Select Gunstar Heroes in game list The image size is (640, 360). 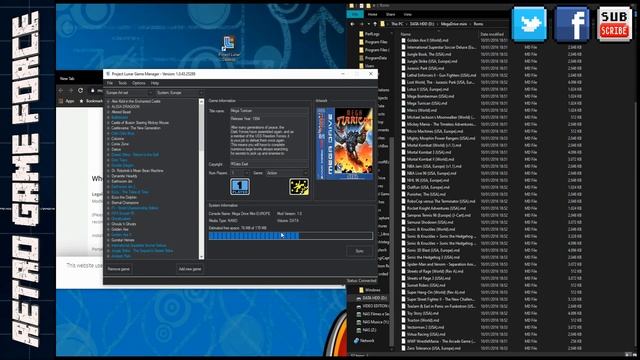click(123, 240)
